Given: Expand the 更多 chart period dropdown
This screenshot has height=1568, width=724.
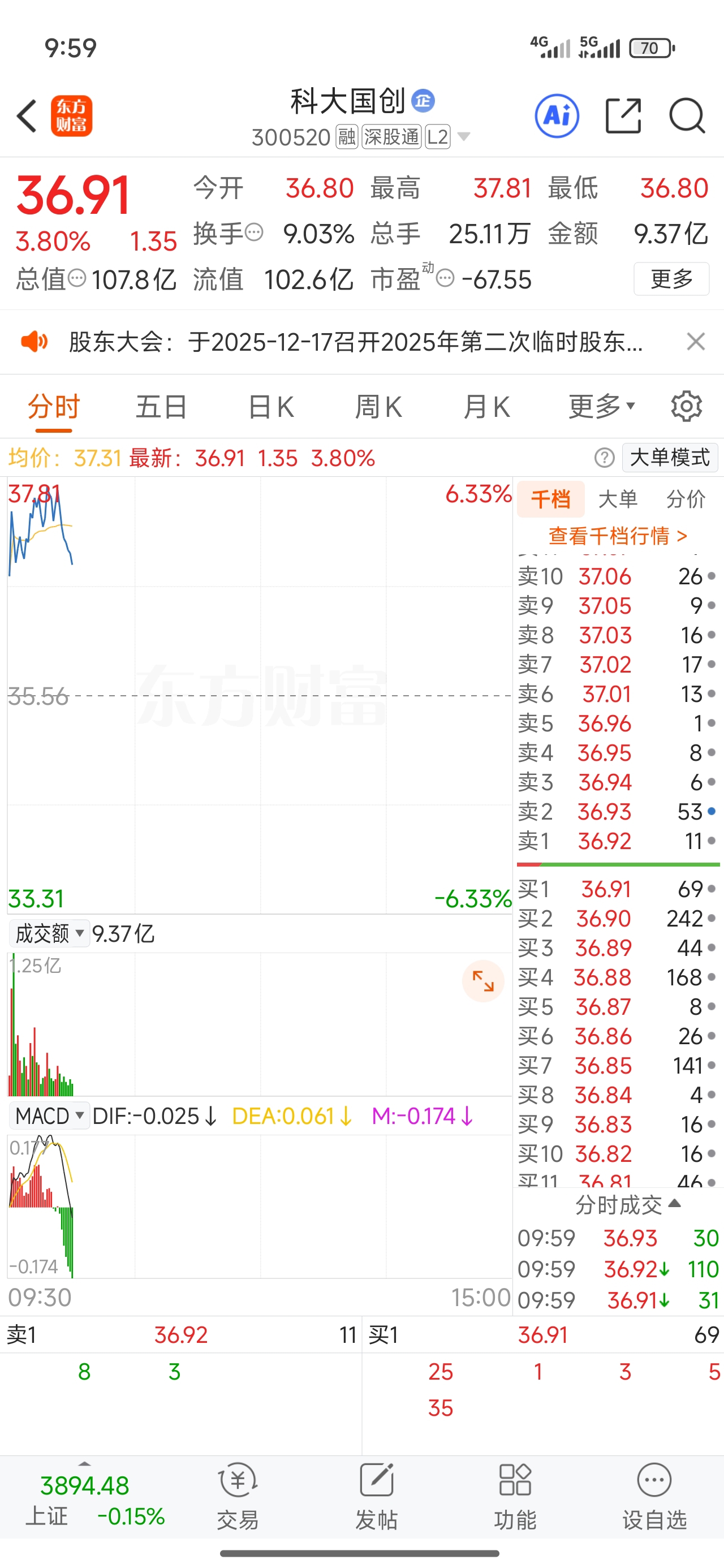Looking at the screenshot, I should point(602,407).
